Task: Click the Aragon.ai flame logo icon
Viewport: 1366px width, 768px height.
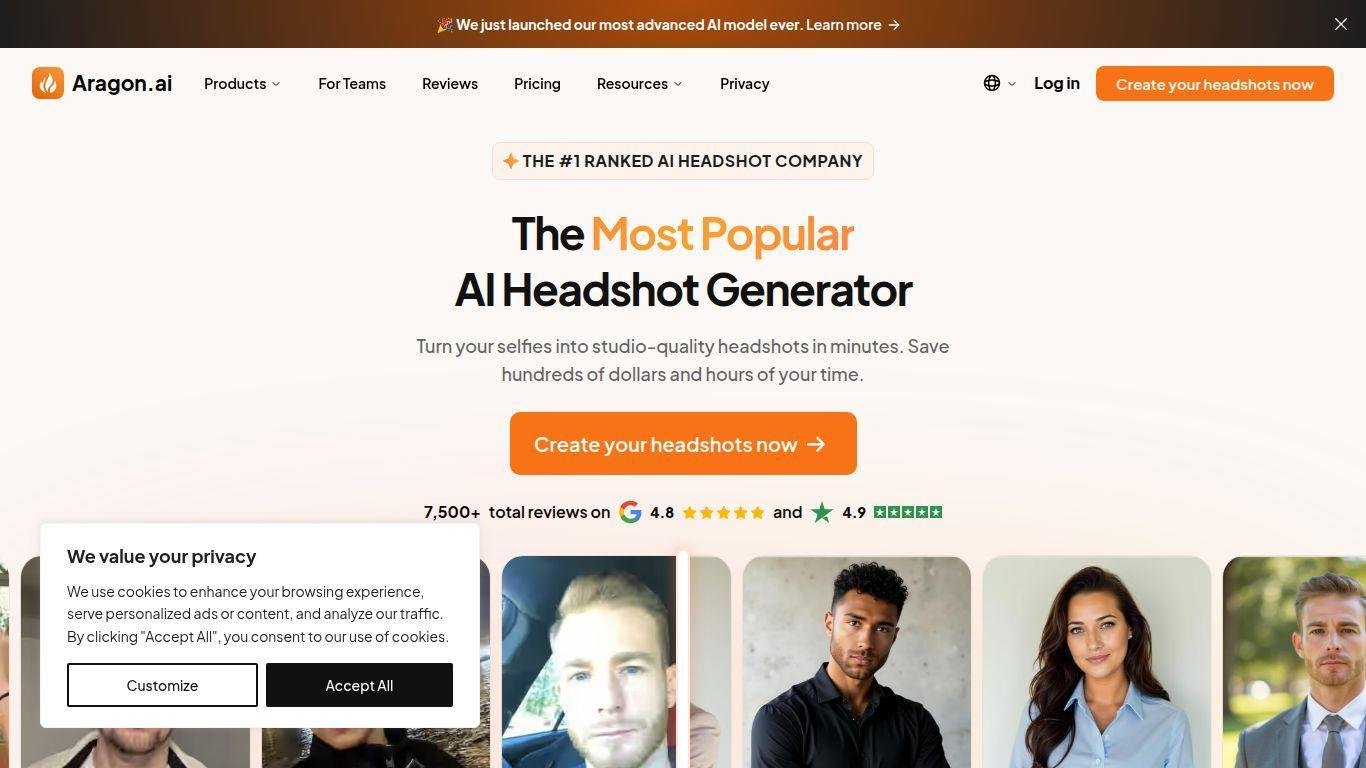Action: [48, 83]
